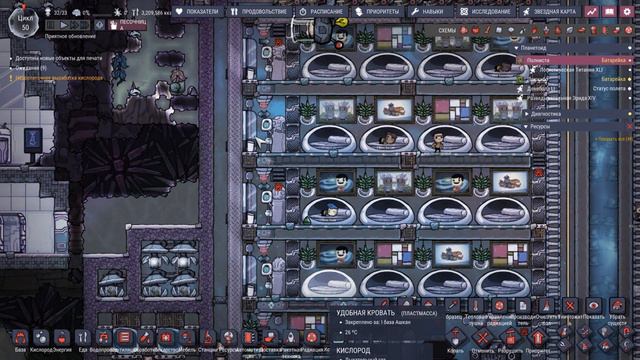Image resolution: width=640 pixels, height=360 pixels.
Task: Open the Продовольствие consumables tab
Action: click(259, 12)
